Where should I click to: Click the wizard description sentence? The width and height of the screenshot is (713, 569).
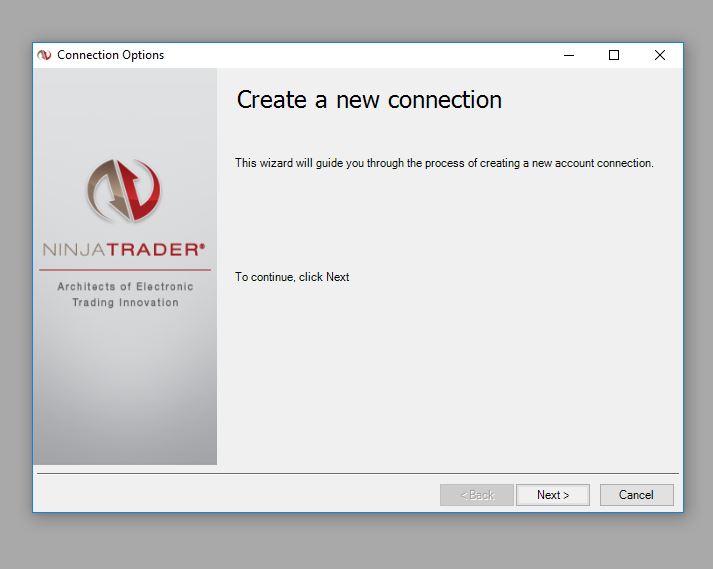coord(444,163)
